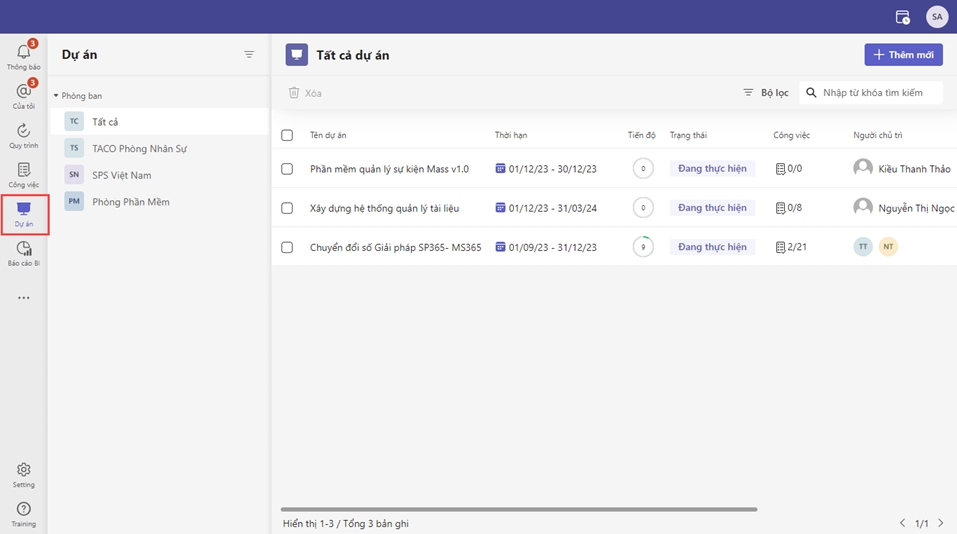
Task: Select Phòng Phần Mềm department
Action: (x=130, y=202)
